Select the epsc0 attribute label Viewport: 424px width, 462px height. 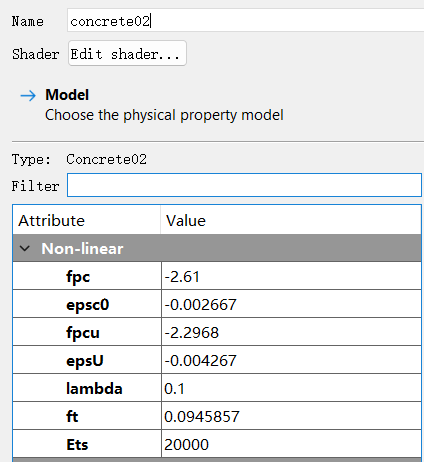[88, 305]
